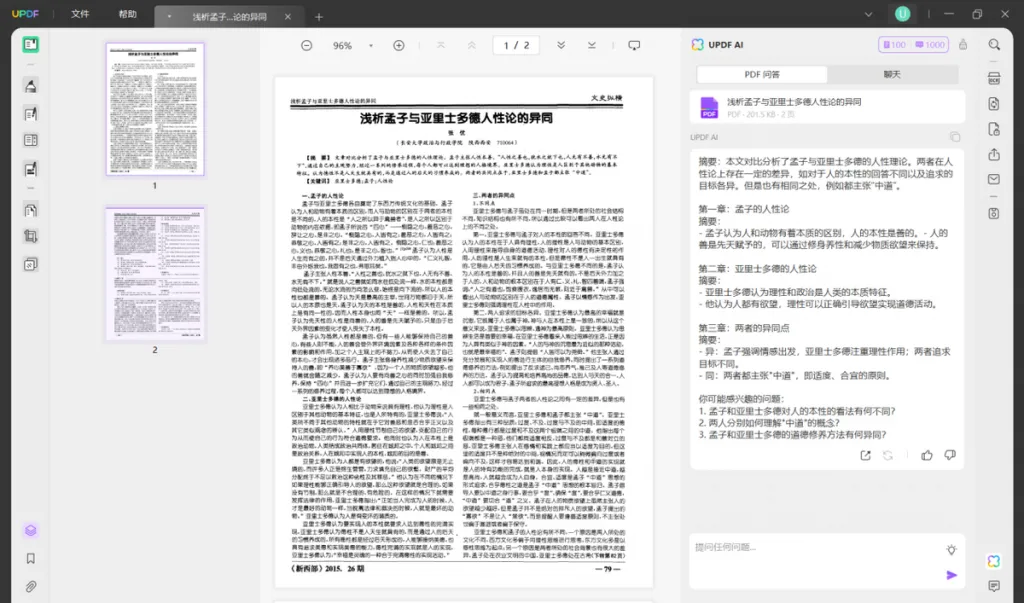Share this file with others

click(x=994, y=154)
